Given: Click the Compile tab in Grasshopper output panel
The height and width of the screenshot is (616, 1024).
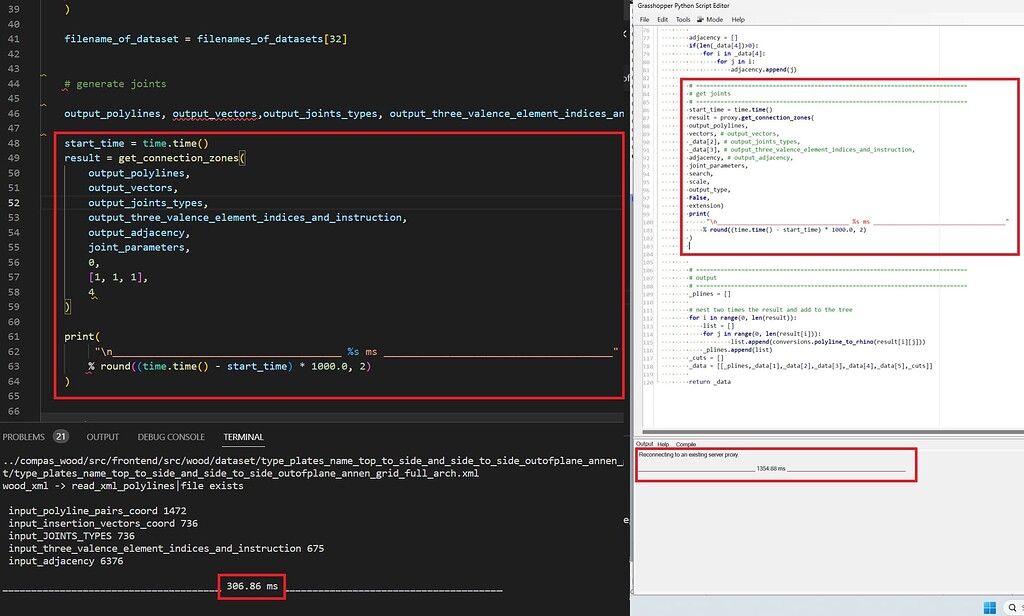Looking at the screenshot, I should [686, 444].
